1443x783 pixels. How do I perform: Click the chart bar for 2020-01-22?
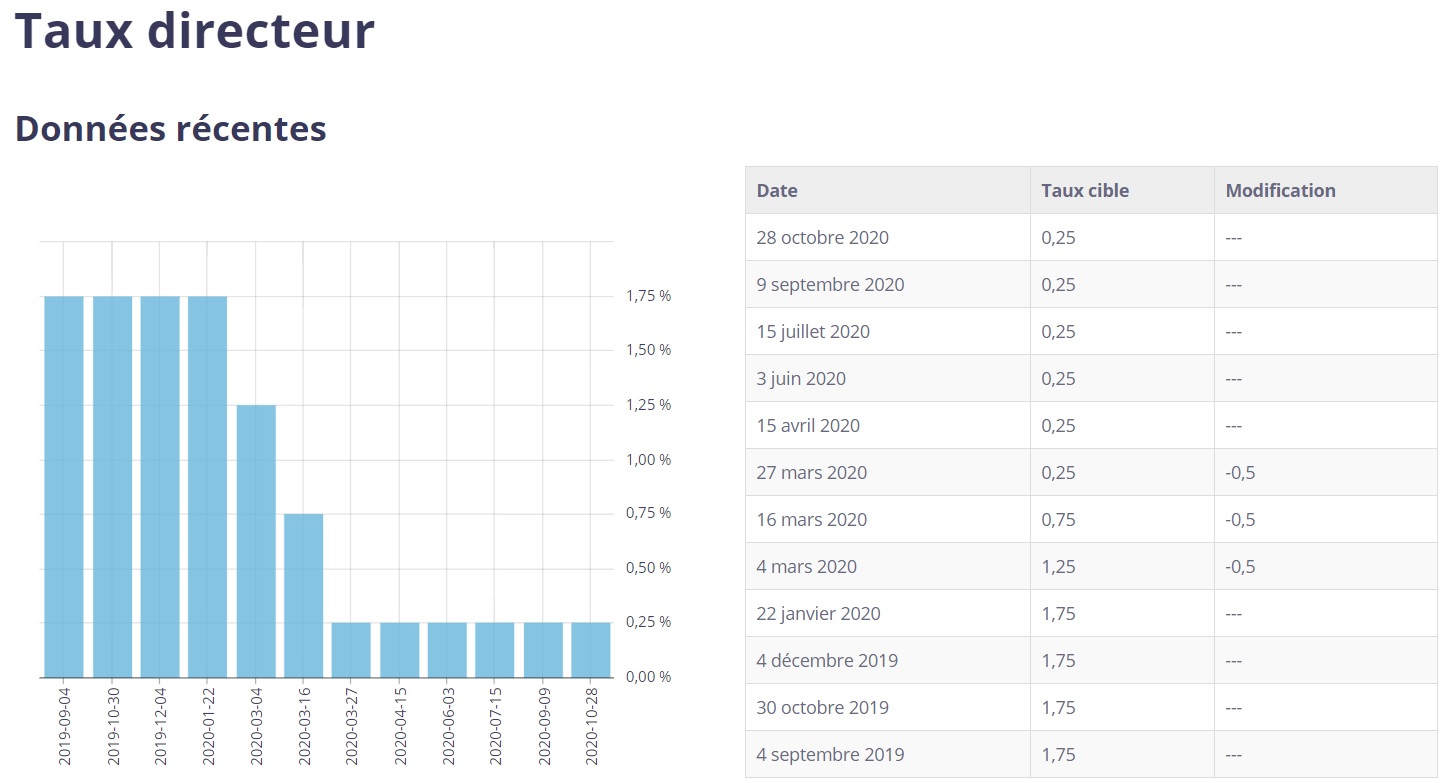(x=208, y=487)
